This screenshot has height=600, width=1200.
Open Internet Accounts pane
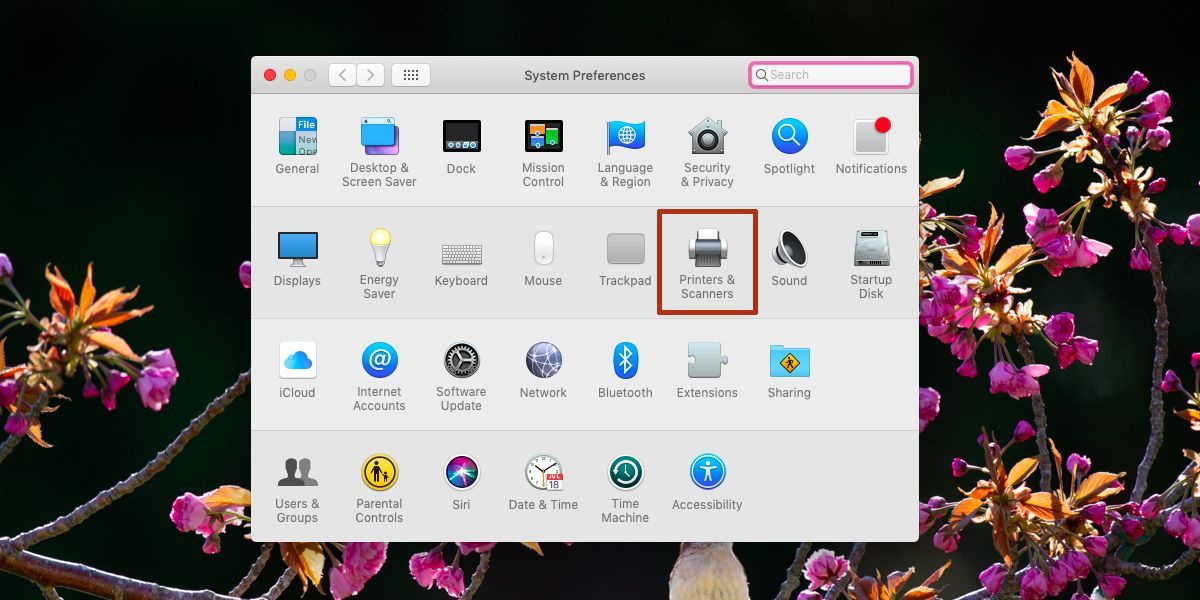click(379, 376)
